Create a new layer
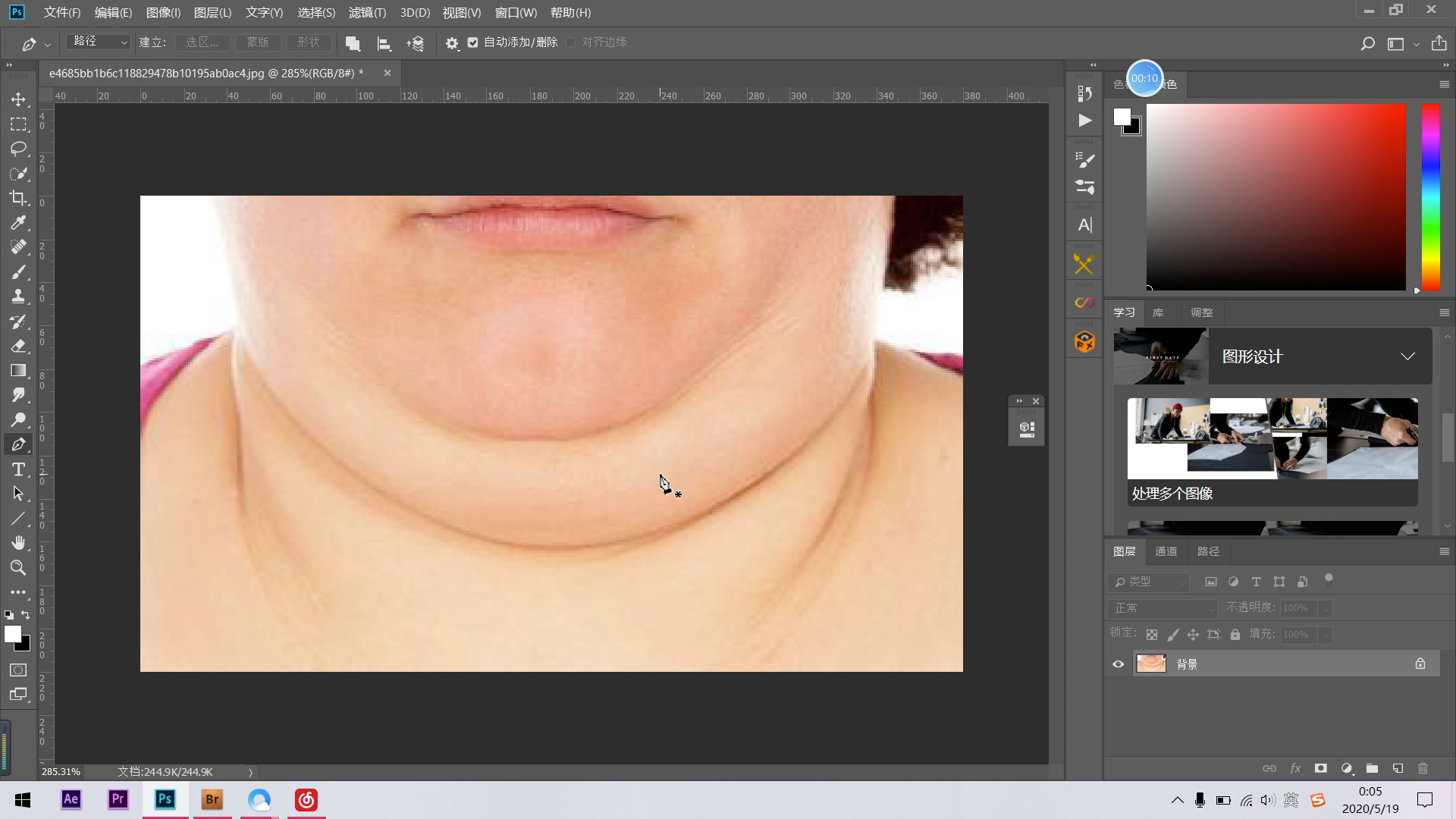 click(1398, 768)
